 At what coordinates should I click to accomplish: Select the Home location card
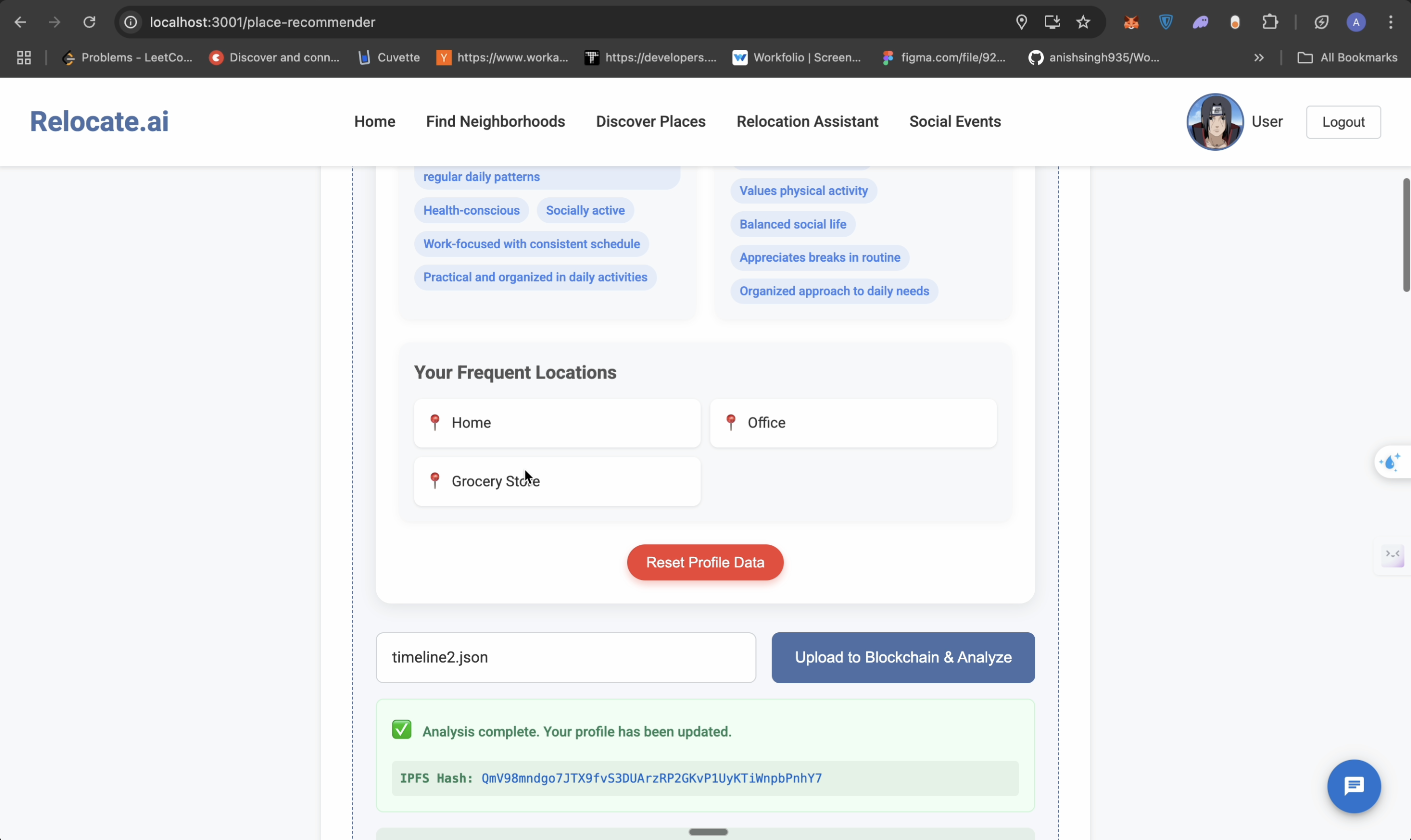pyautogui.click(x=557, y=423)
